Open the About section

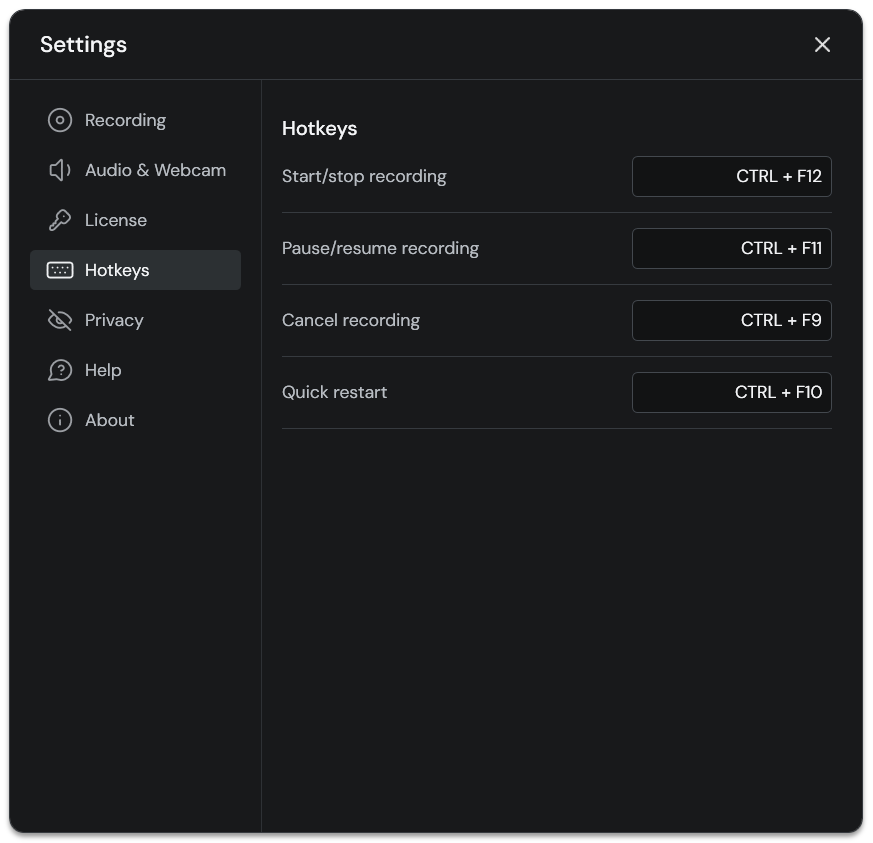coord(110,420)
